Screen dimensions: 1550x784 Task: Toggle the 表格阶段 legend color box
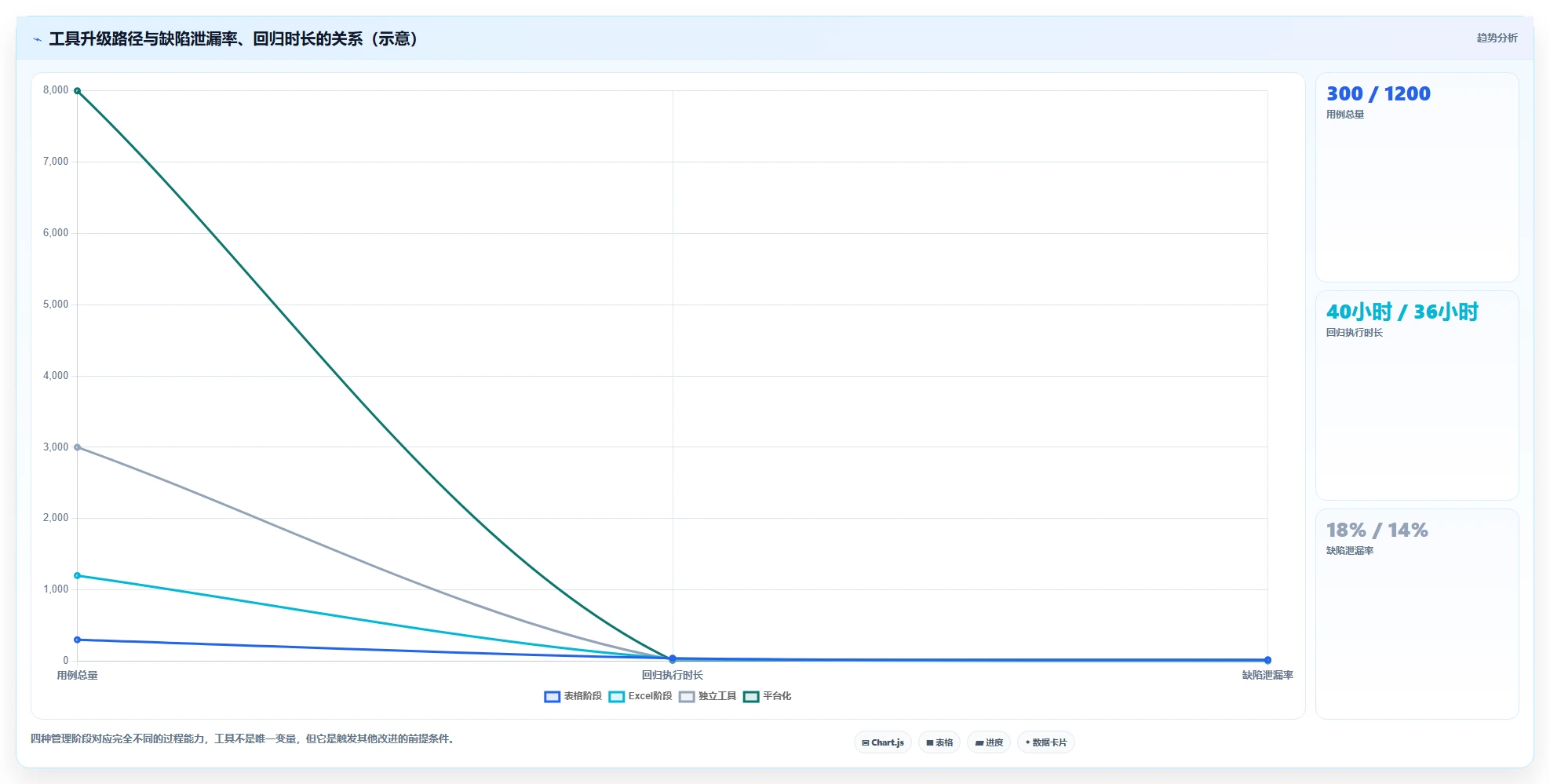pyautogui.click(x=552, y=697)
